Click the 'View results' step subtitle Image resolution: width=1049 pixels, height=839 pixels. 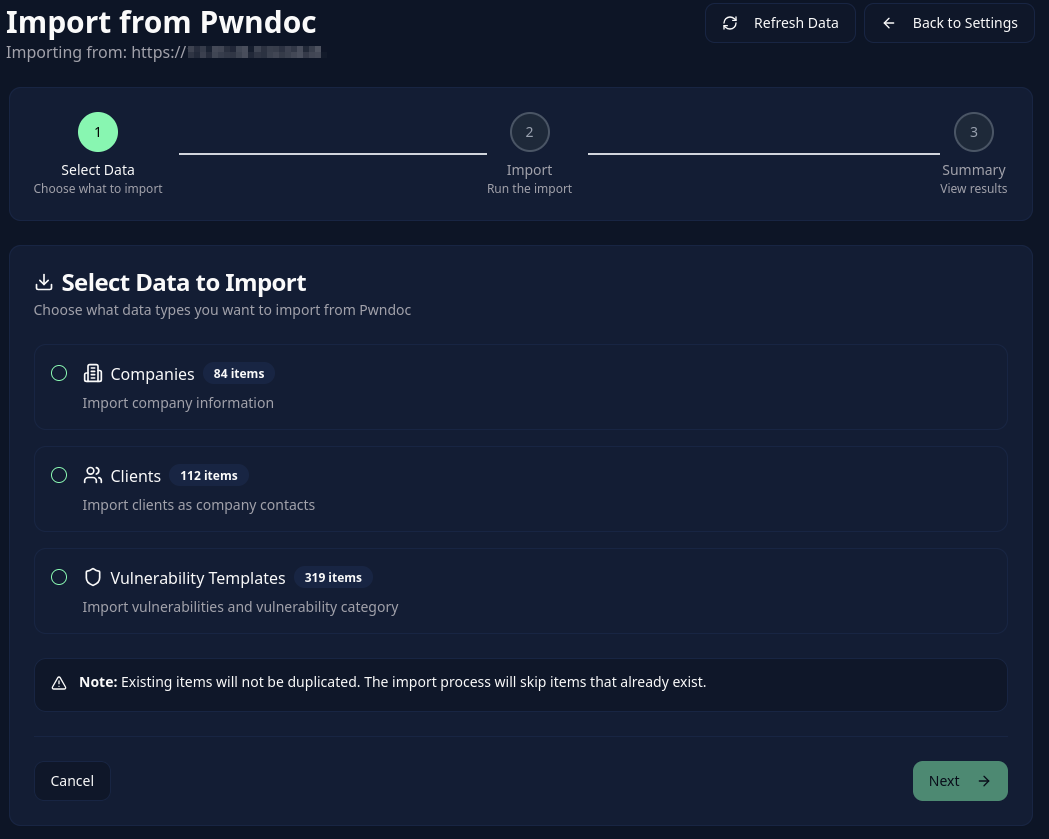(x=973, y=189)
